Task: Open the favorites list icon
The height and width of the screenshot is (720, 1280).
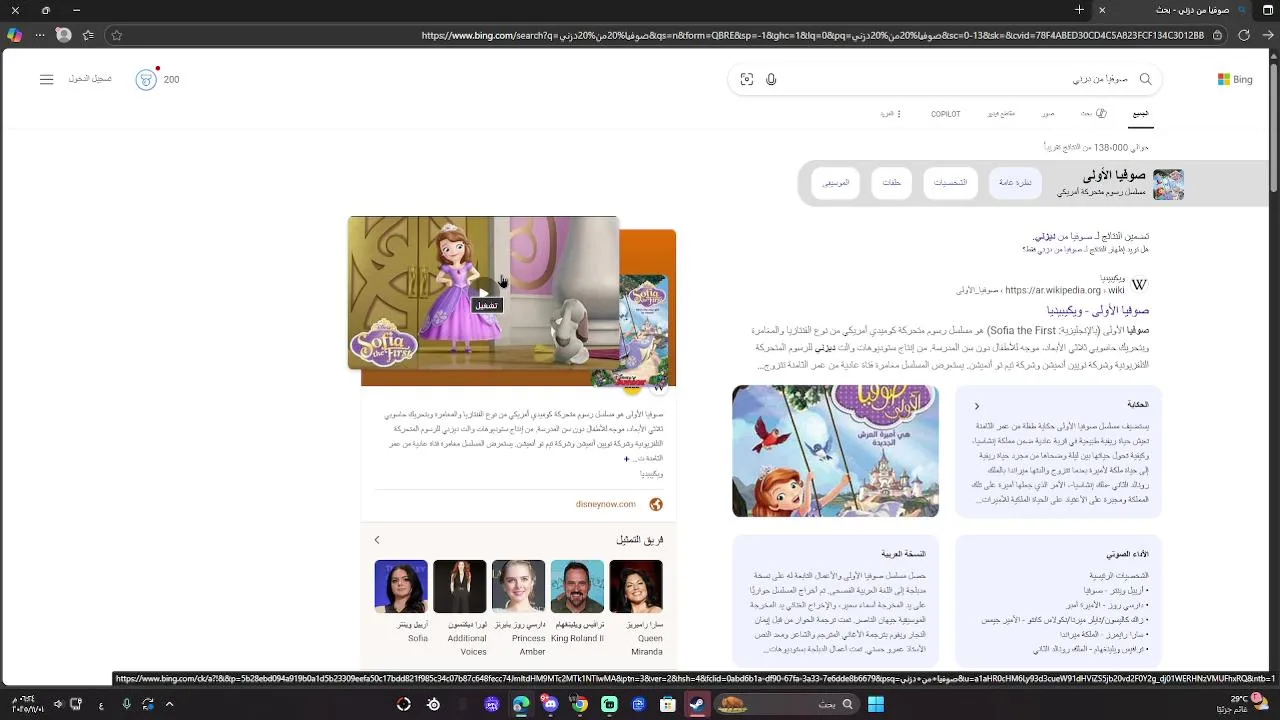Action: pyautogui.click(x=89, y=35)
